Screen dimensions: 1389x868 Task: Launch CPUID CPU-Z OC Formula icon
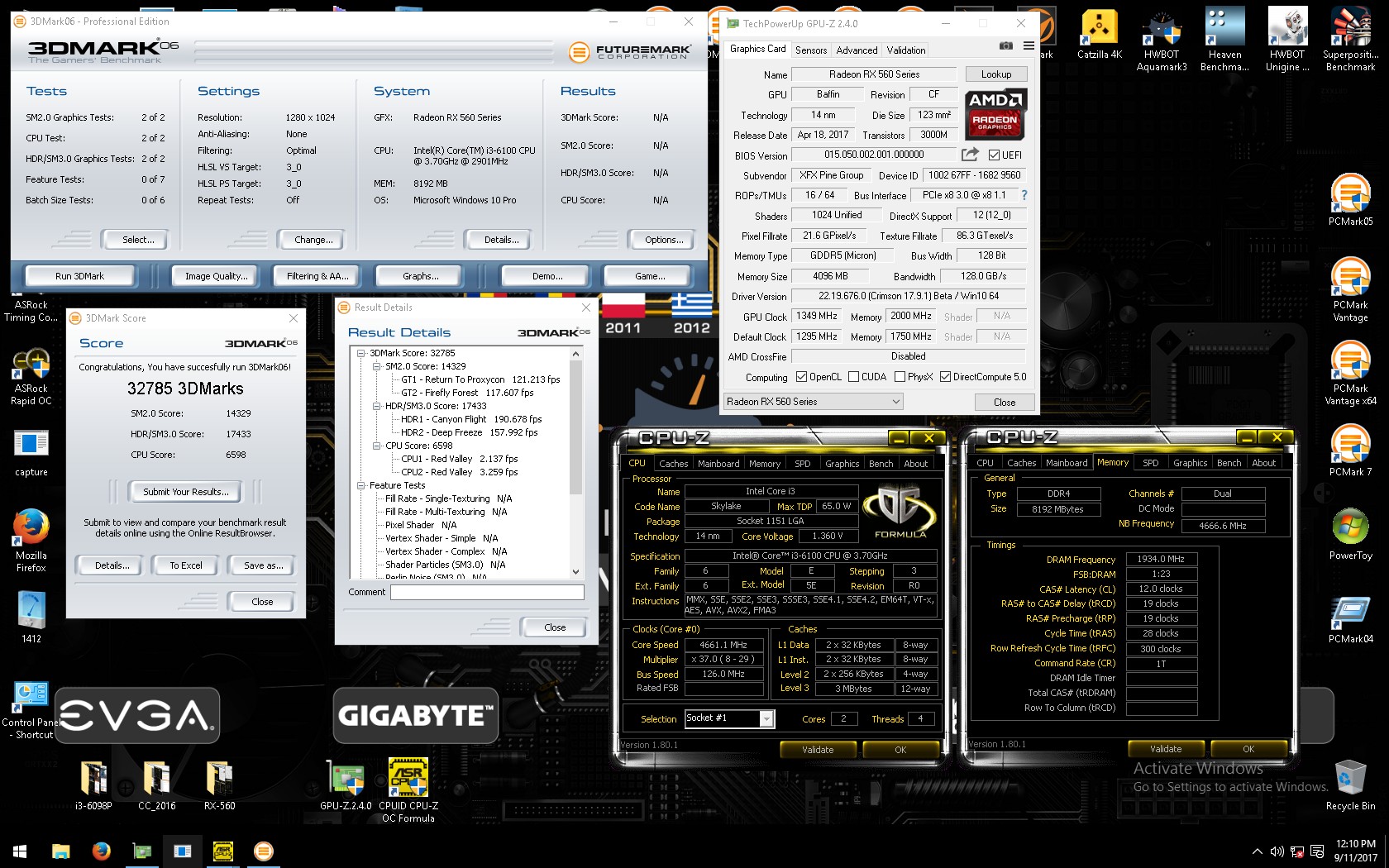(408, 790)
